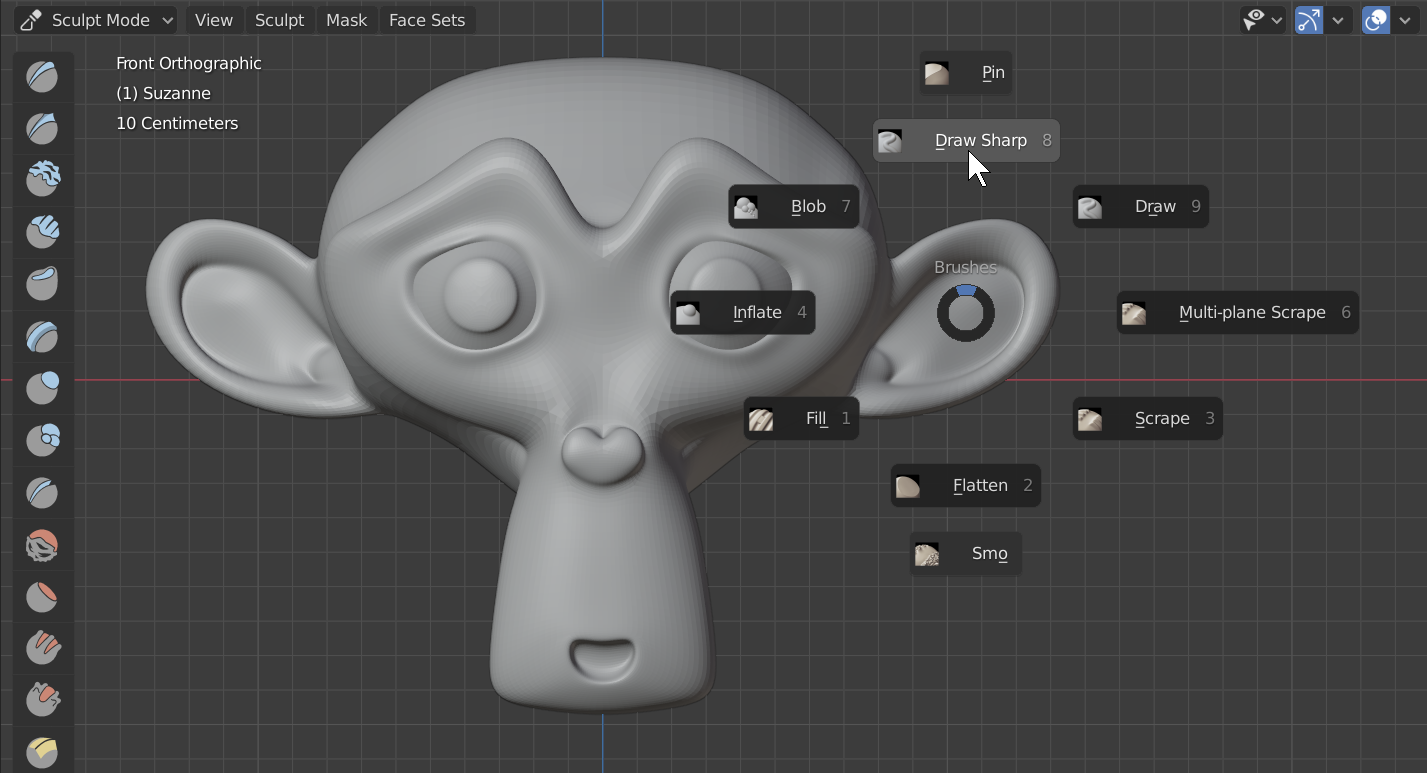Click the Brushes pie center gauge
The image size is (1427, 773).
coord(964,312)
